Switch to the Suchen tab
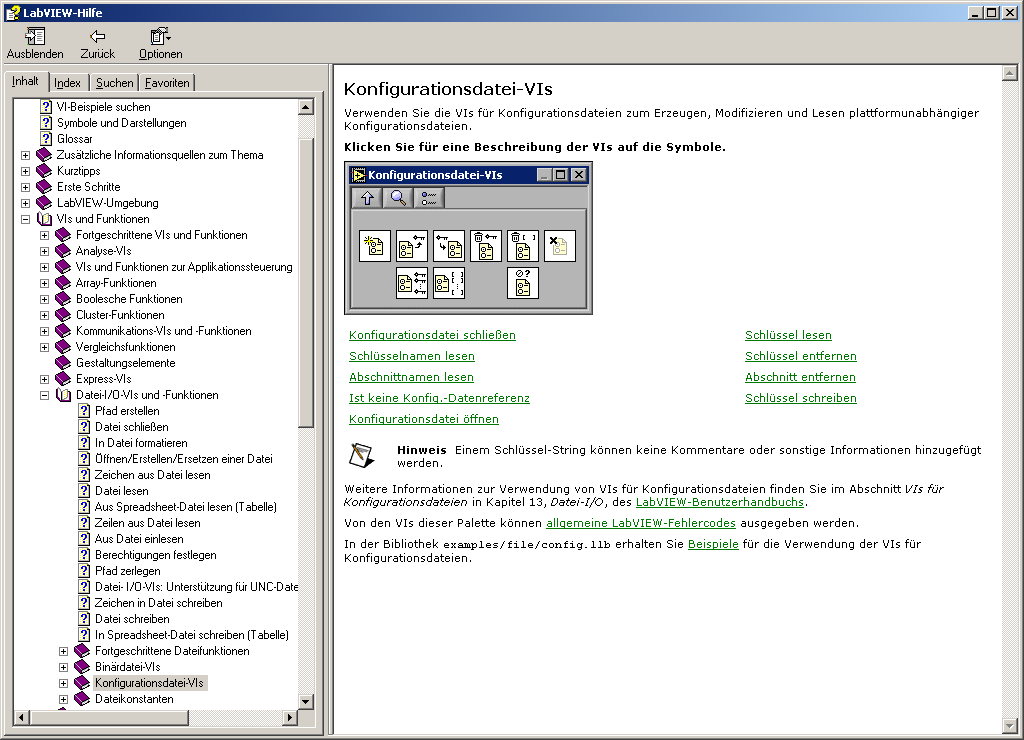The height and width of the screenshot is (740, 1024). coord(114,83)
